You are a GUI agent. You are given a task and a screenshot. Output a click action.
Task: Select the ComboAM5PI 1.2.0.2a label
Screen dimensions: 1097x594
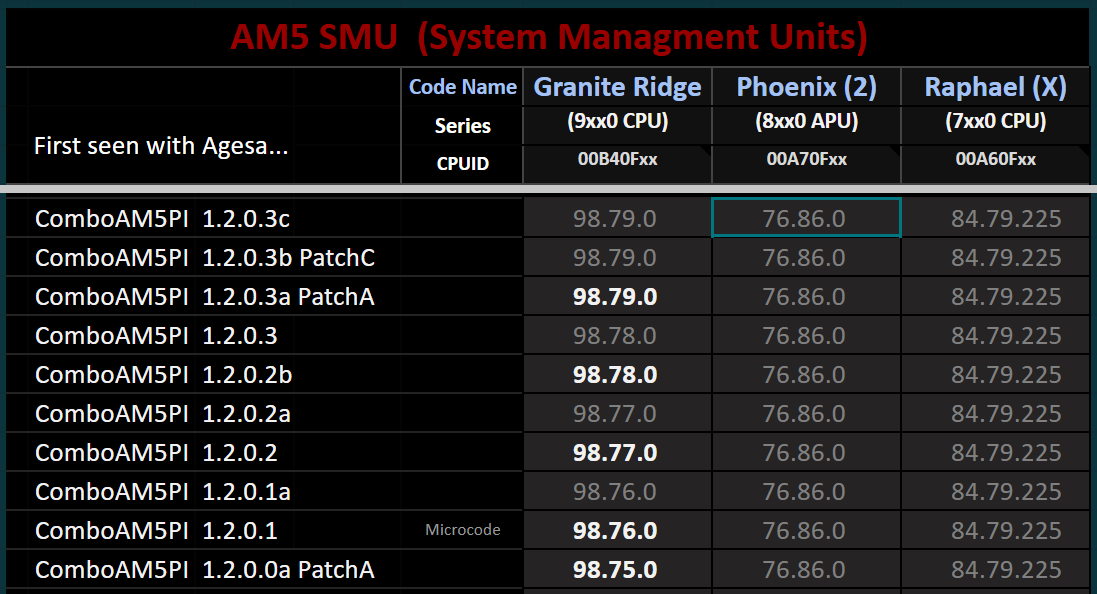[163, 414]
